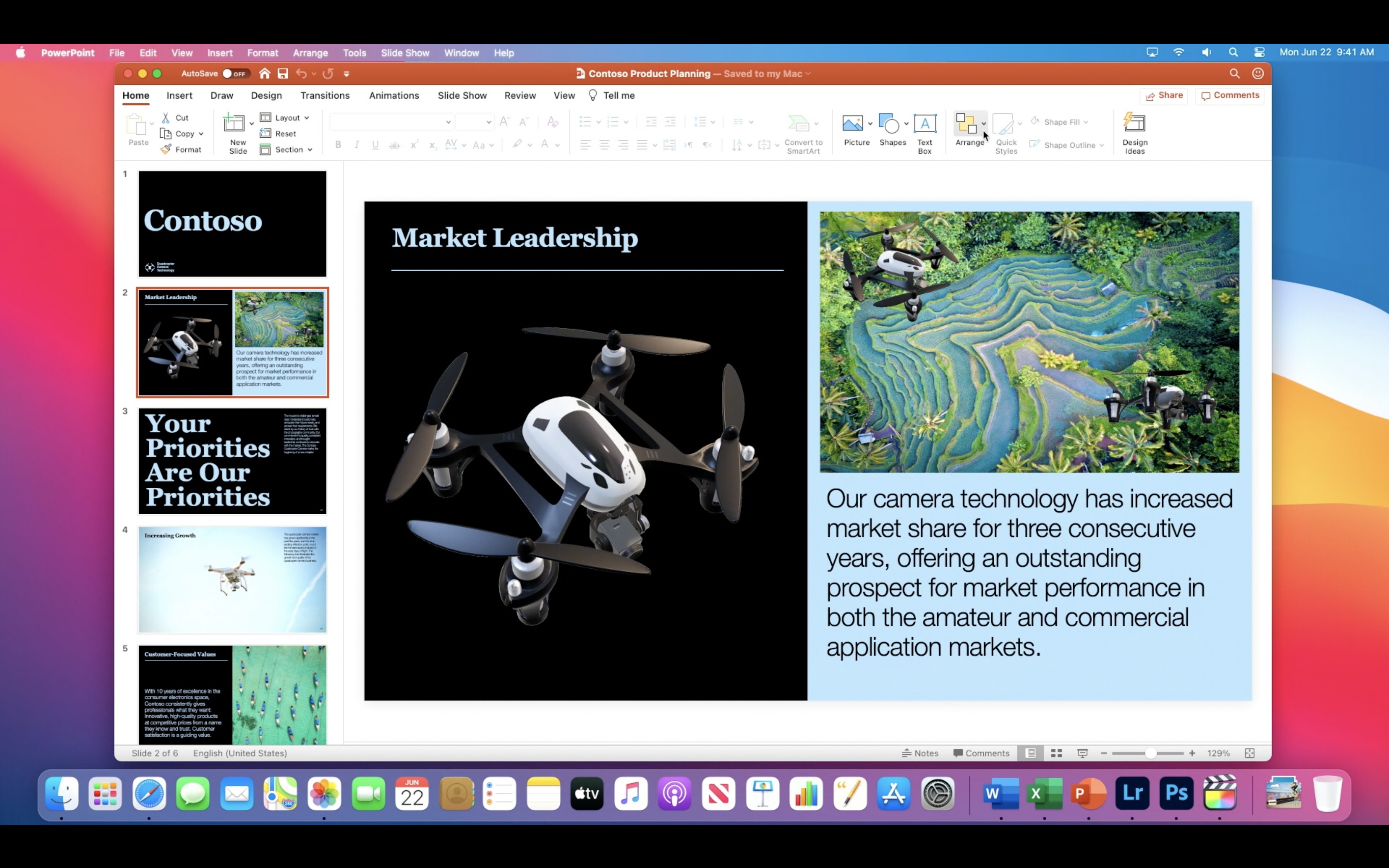Toggle Notes pane in status bar
Screen dimensions: 1389x868
[920, 753]
